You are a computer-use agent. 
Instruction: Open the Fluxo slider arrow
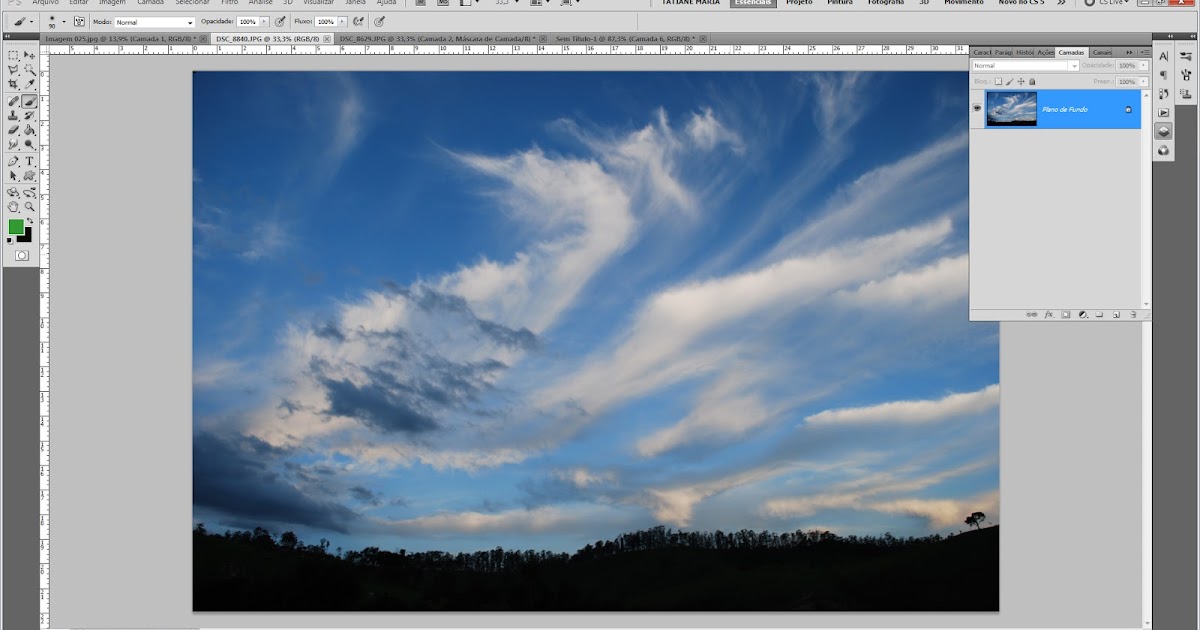(342, 21)
